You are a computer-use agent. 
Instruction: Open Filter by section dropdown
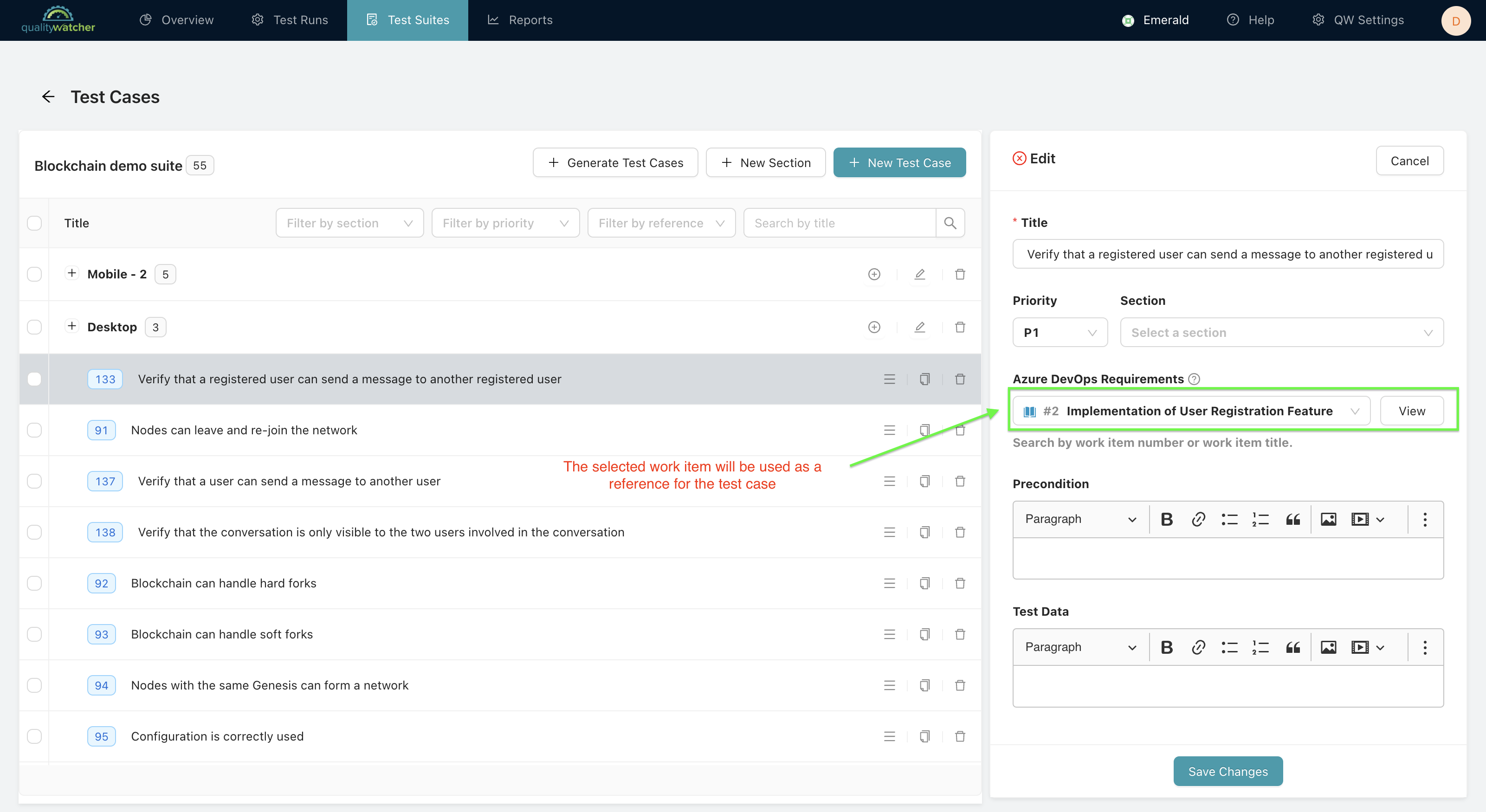349,223
